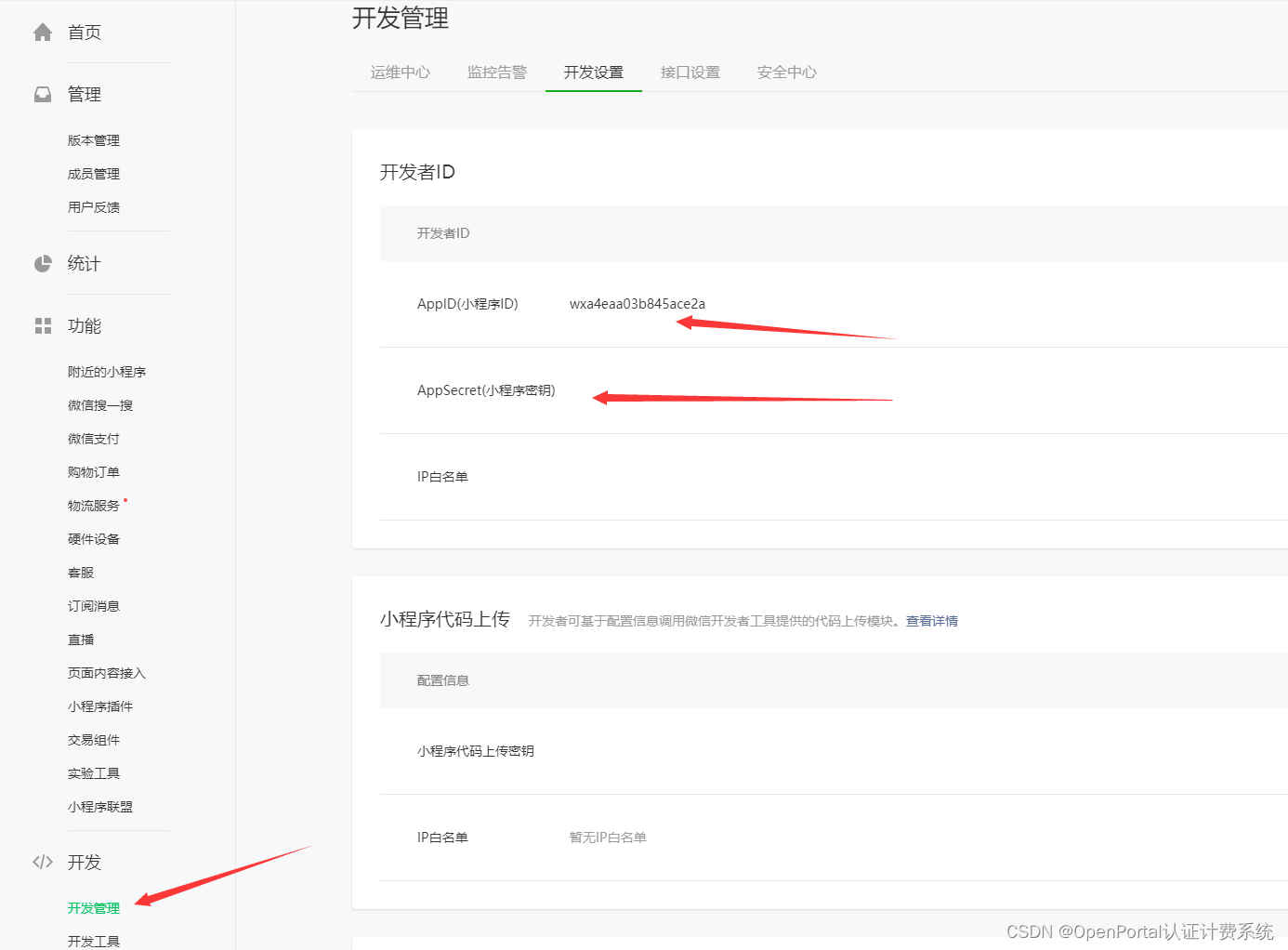Open 版本管理 in the sidebar
The width and height of the screenshot is (1288, 950).
94,140
